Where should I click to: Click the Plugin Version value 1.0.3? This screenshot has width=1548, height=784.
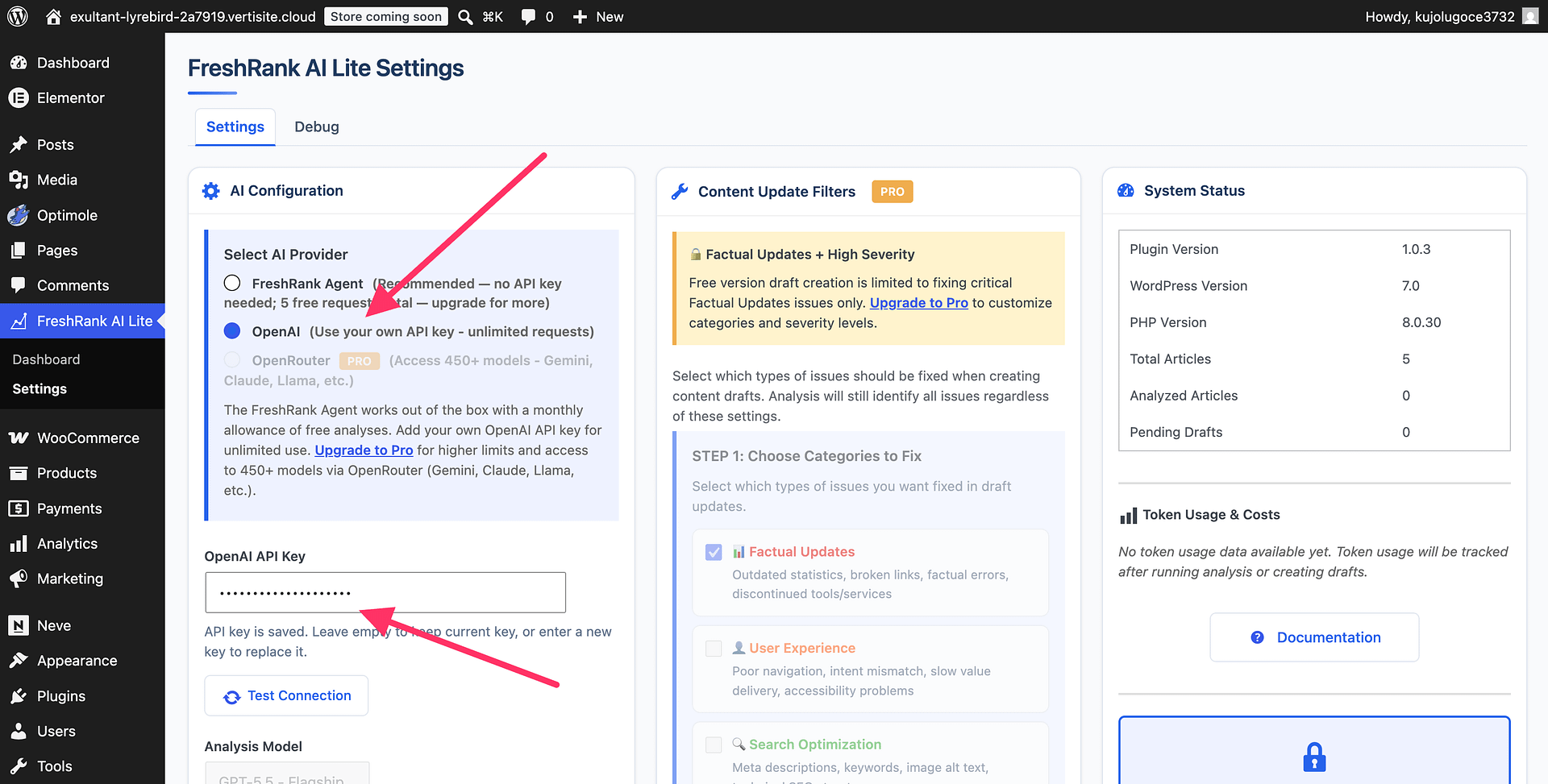(1416, 249)
